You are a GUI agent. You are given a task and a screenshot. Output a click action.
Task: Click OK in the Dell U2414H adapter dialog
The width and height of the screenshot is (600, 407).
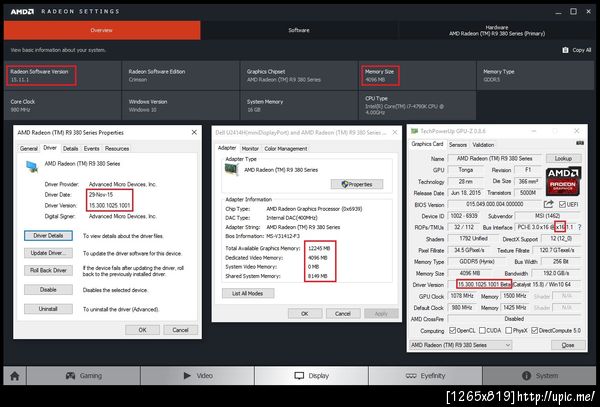(305, 314)
